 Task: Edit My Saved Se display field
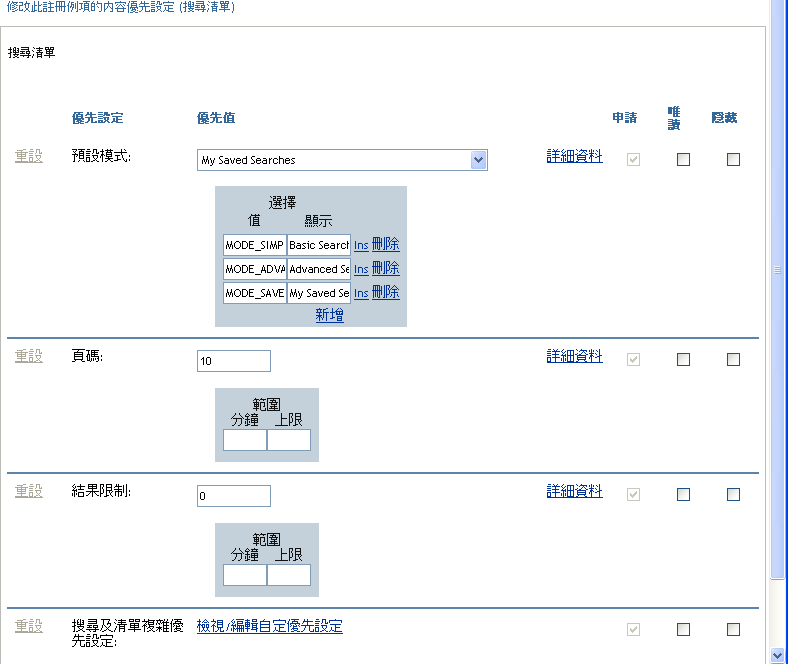[319, 293]
